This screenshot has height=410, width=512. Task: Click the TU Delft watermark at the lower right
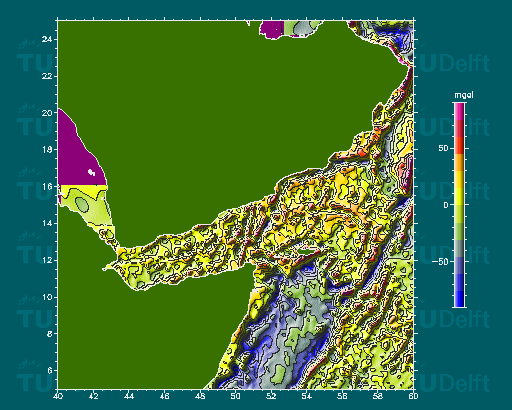pyautogui.click(x=453, y=383)
